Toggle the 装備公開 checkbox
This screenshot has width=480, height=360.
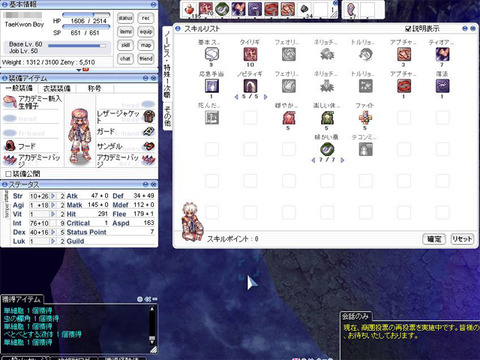(x=9, y=173)
